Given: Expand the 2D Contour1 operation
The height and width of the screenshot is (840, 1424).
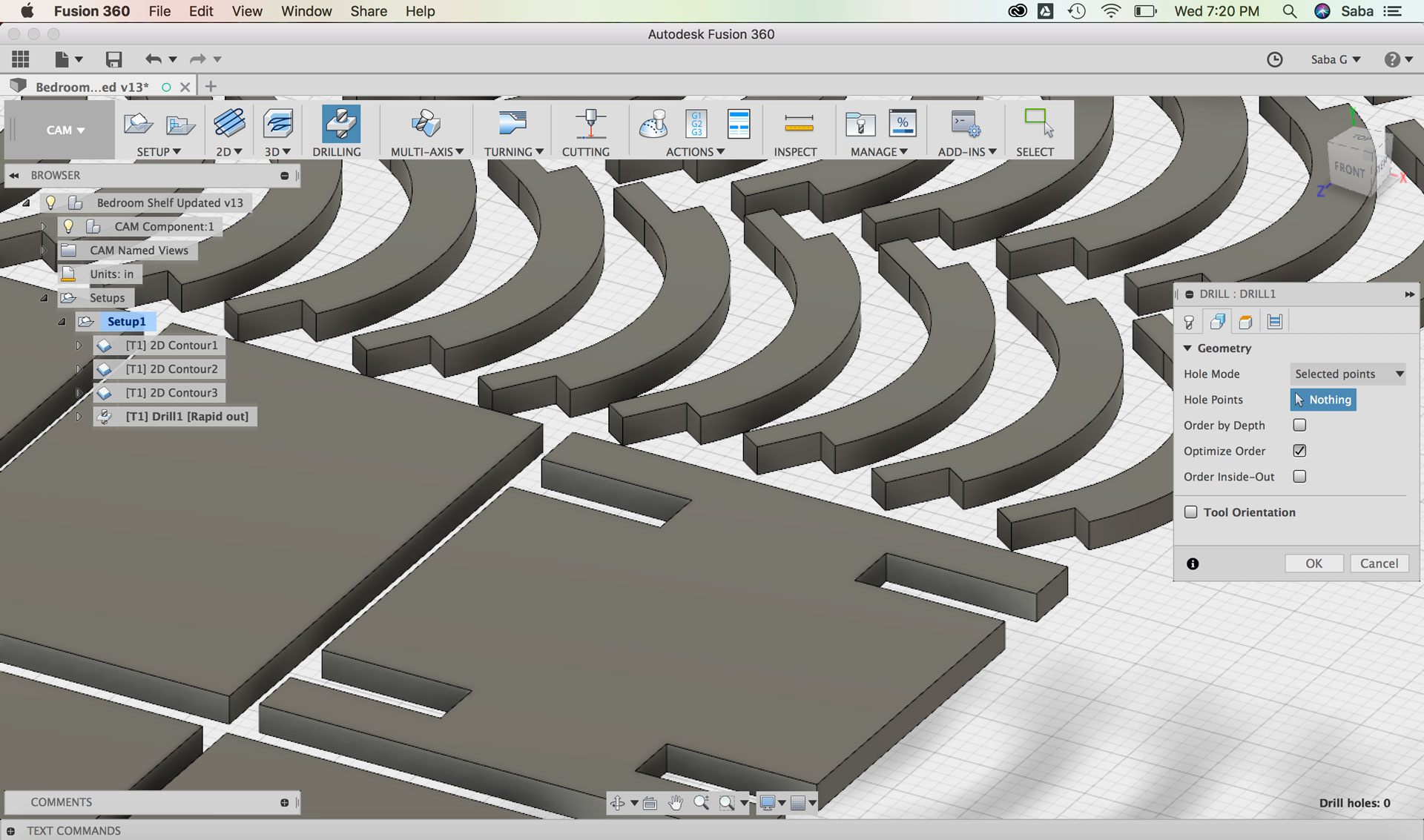Looking at the screenshot, I should click(x=79, y=345).
